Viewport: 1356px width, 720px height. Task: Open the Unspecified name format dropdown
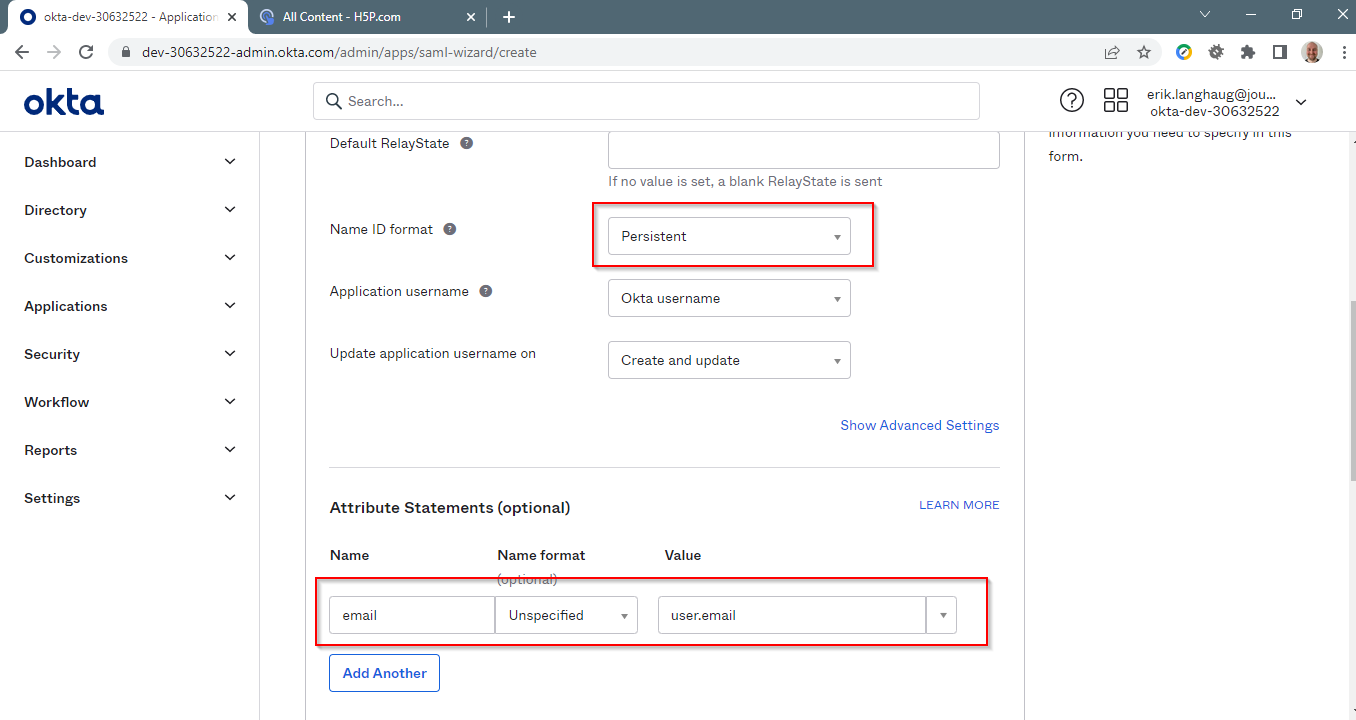[x=566, y=615]
